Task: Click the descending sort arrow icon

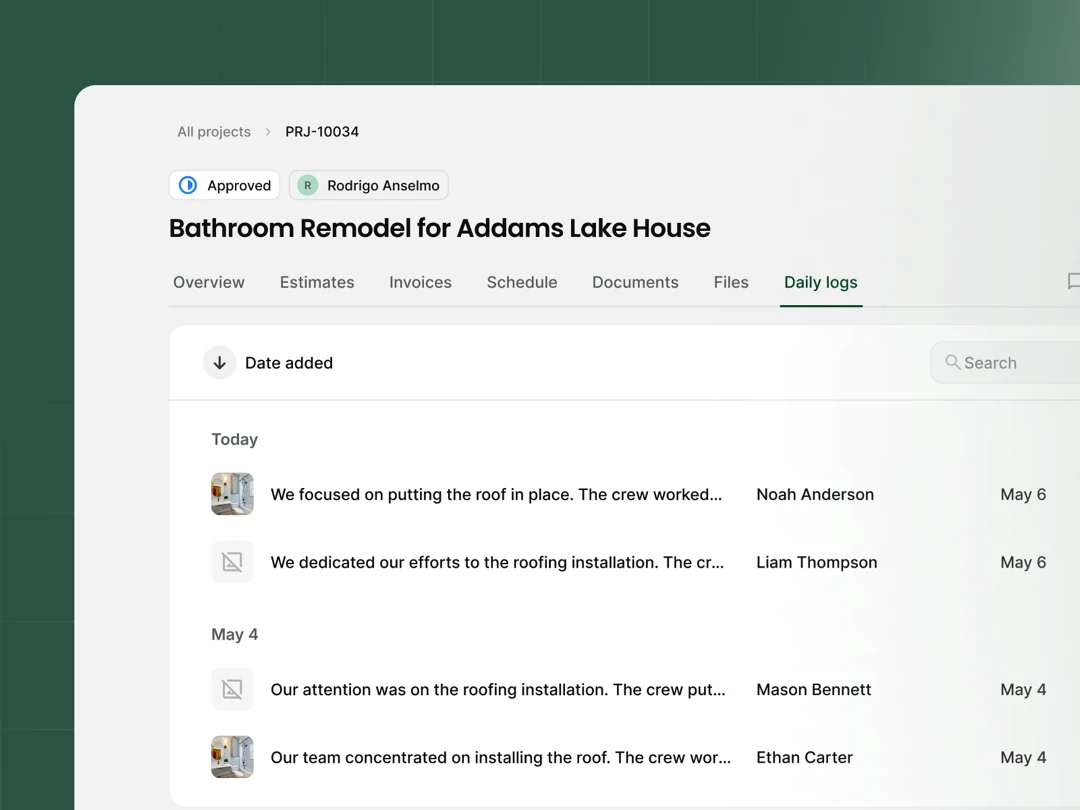Action: tap(219, 362)
